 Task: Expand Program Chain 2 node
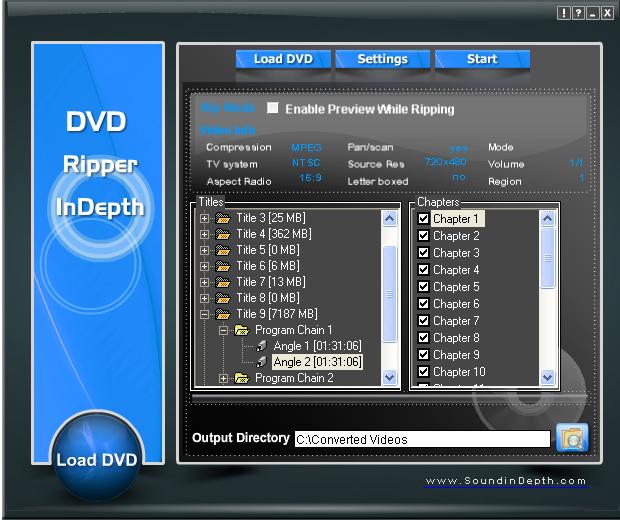coord(223,378)
